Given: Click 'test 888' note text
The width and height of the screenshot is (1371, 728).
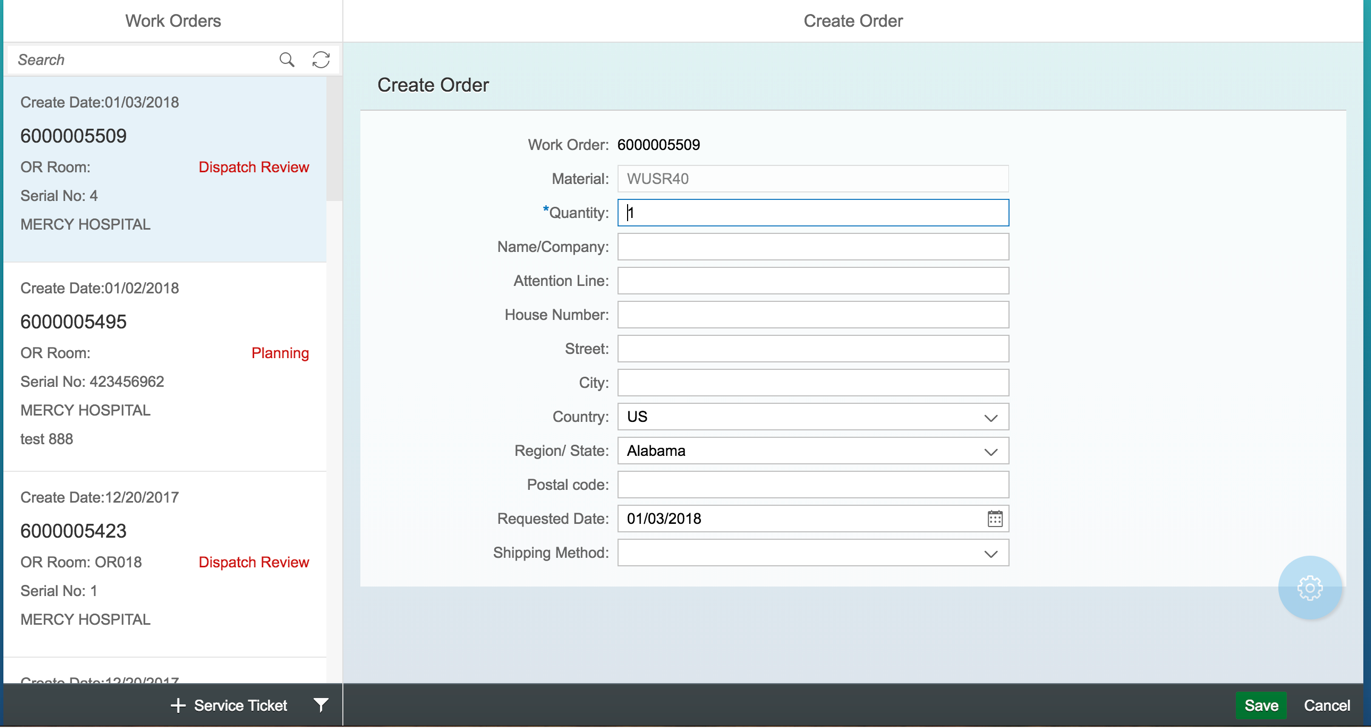Looking at the screenshot, I should tap(47, 439).
